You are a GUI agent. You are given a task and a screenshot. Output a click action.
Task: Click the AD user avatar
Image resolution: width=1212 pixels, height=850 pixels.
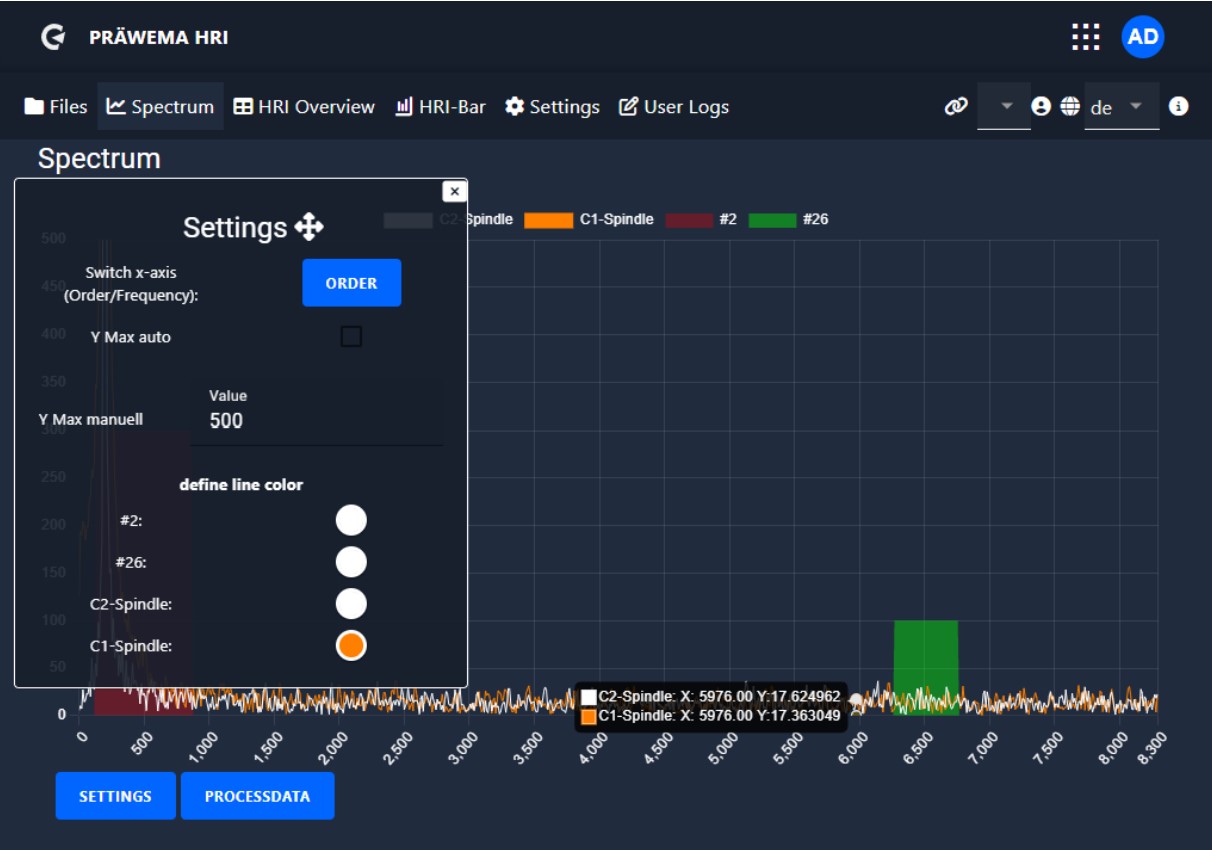pyautogui.click(x=1142, y=38)
